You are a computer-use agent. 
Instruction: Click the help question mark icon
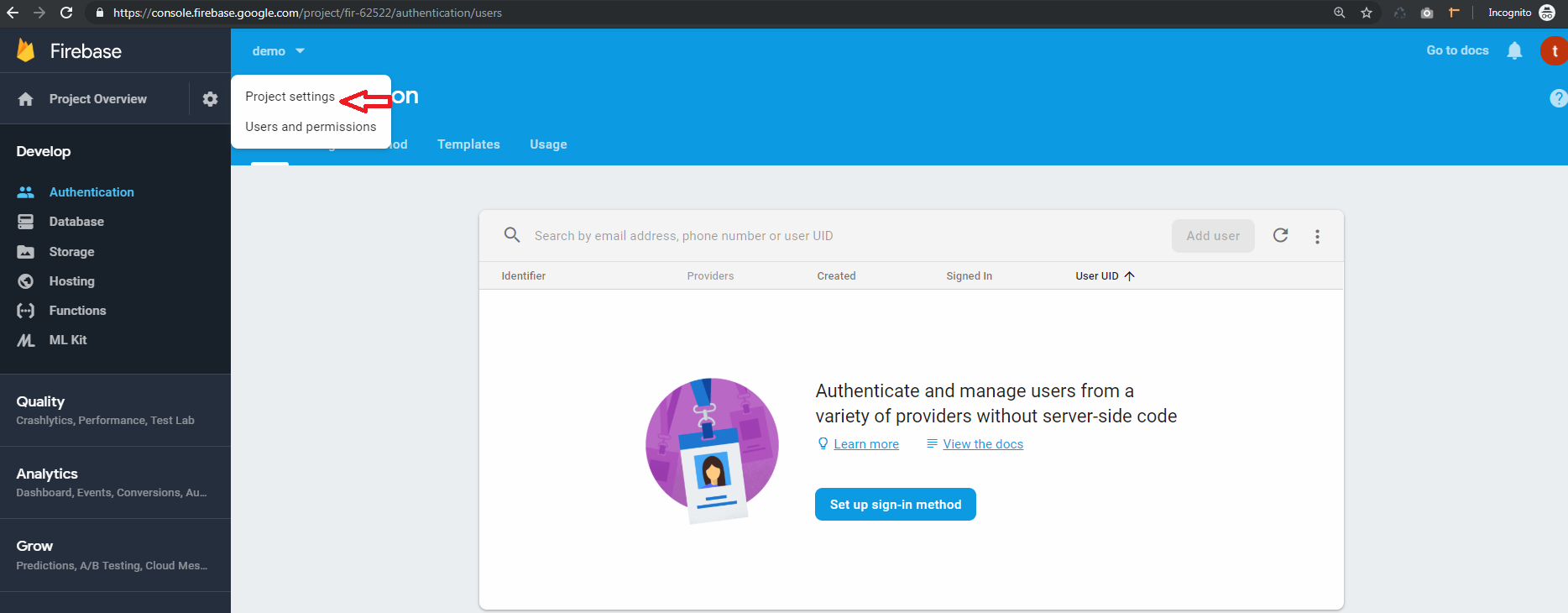pos(1557,98)
